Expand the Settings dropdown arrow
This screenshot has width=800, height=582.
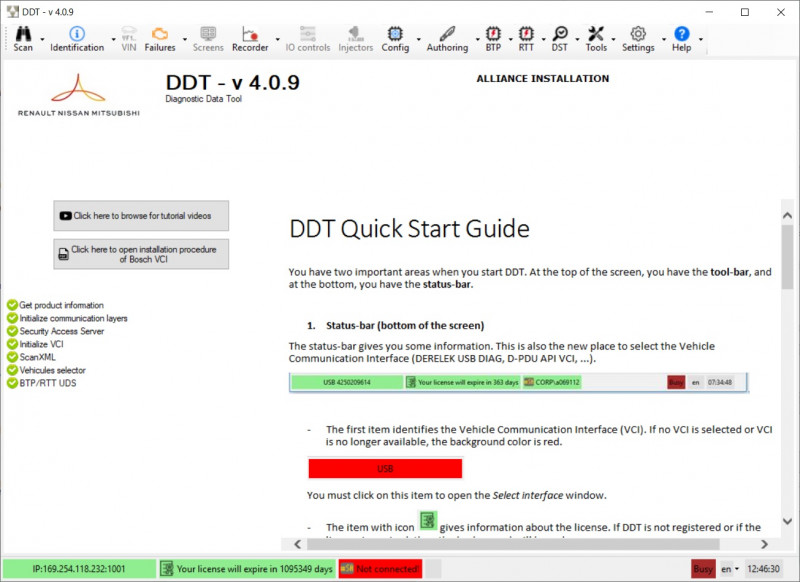coord(664,39)
